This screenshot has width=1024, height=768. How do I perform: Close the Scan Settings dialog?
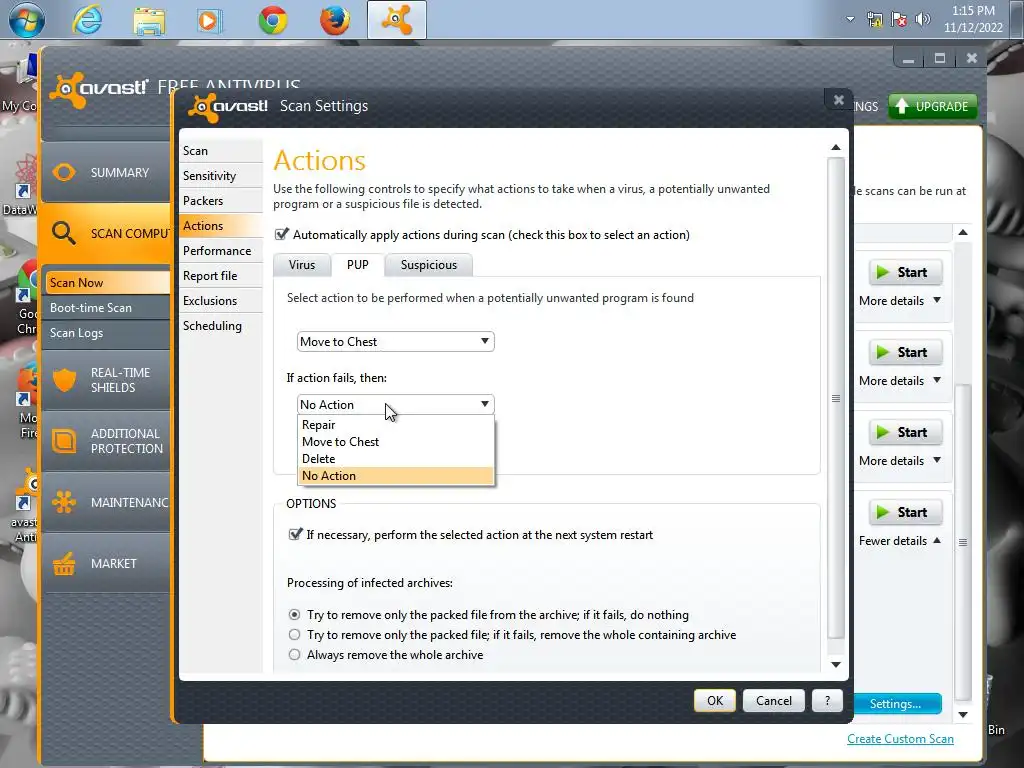pyautogui.click(x=839, y=100)
